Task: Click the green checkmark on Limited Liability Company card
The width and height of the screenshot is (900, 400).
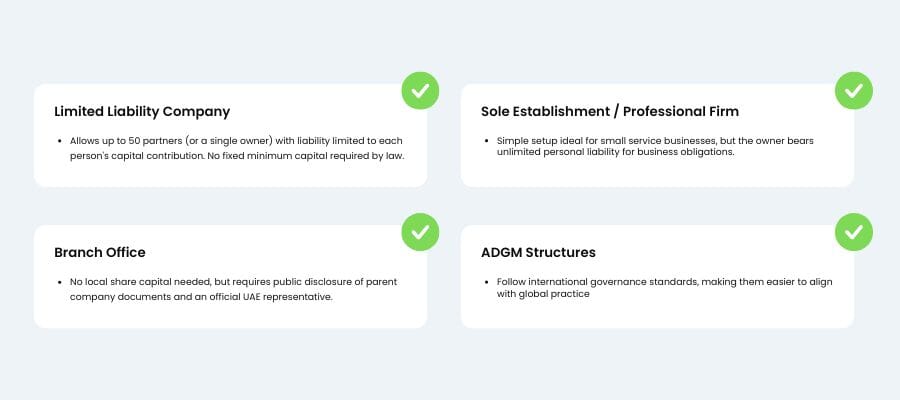Action: pos(420,91)
